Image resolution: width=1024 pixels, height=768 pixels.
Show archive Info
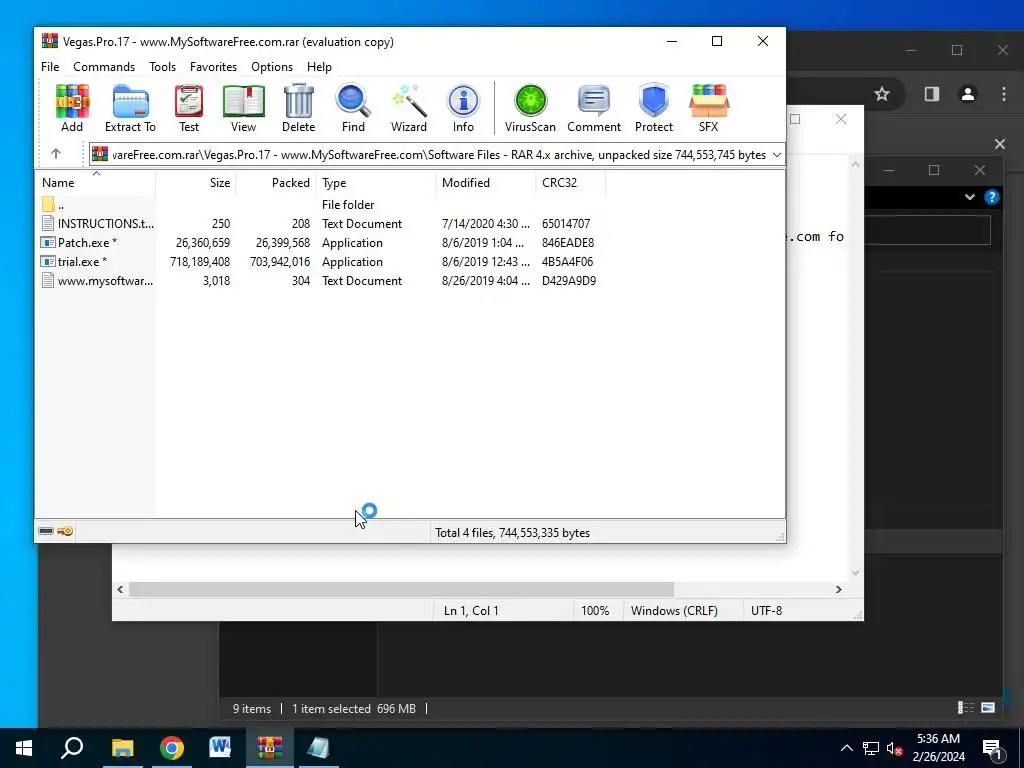[x=463, y=108]
